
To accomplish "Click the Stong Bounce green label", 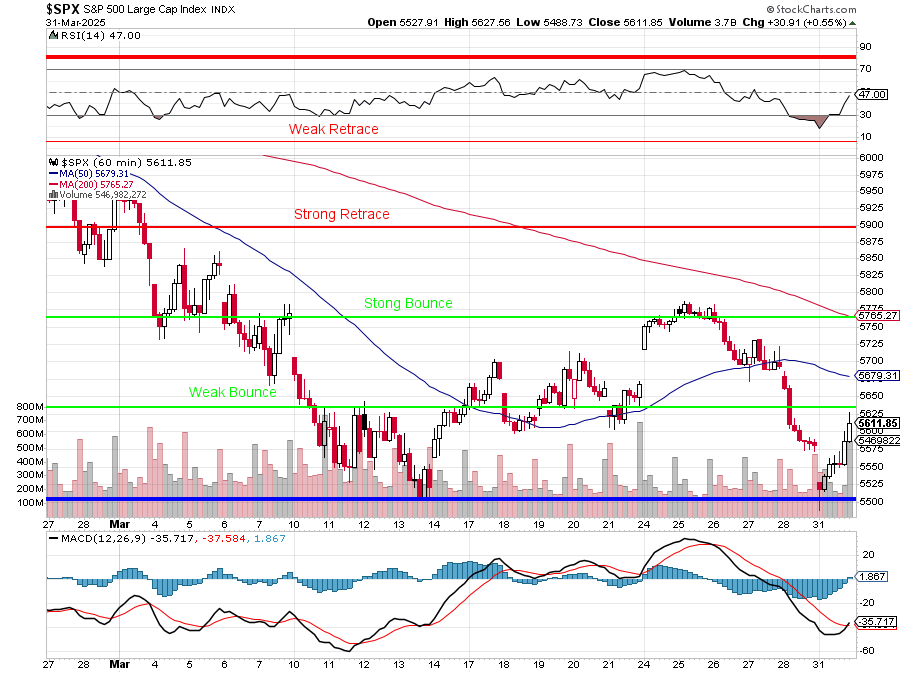I will [407, 303].
